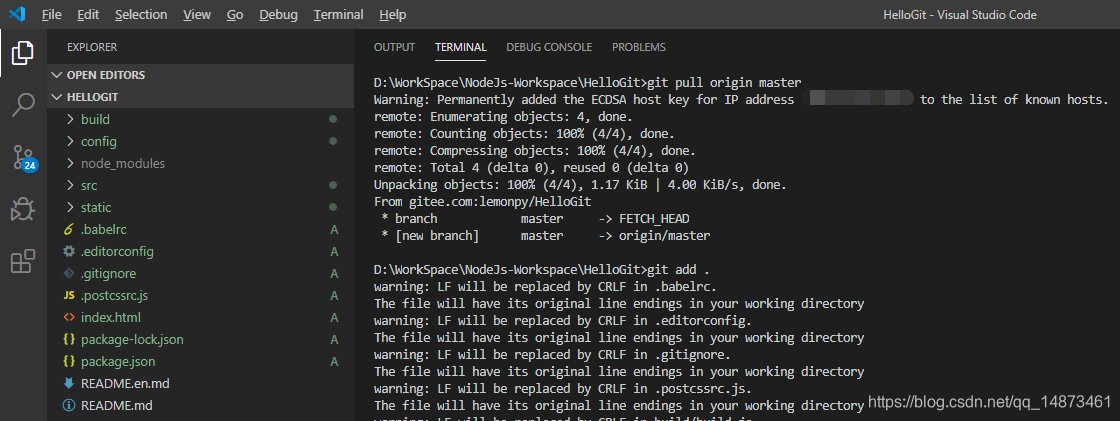The image size is (1120, 421).
Task: Switch to the PROBLEMS tab
Action: tap(639, 47)
